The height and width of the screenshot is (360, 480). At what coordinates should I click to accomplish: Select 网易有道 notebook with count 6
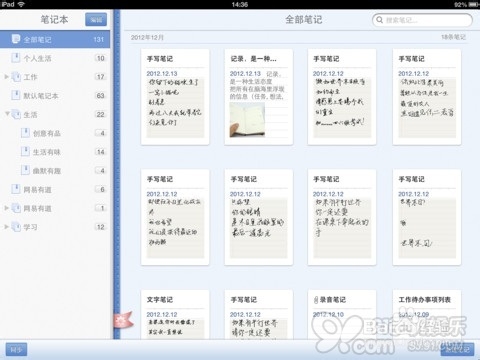55,189
